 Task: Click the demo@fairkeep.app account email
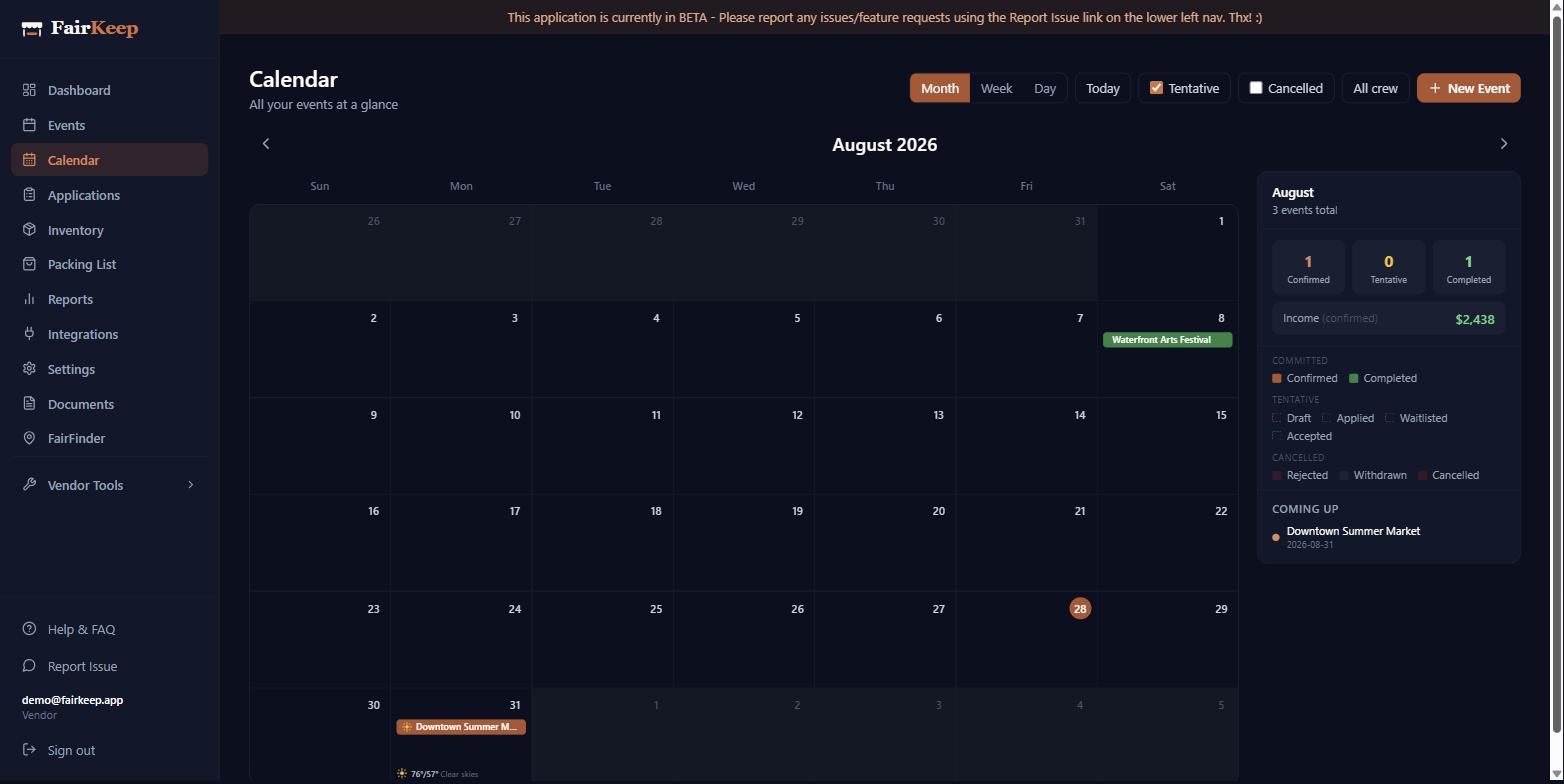[72, 700]
